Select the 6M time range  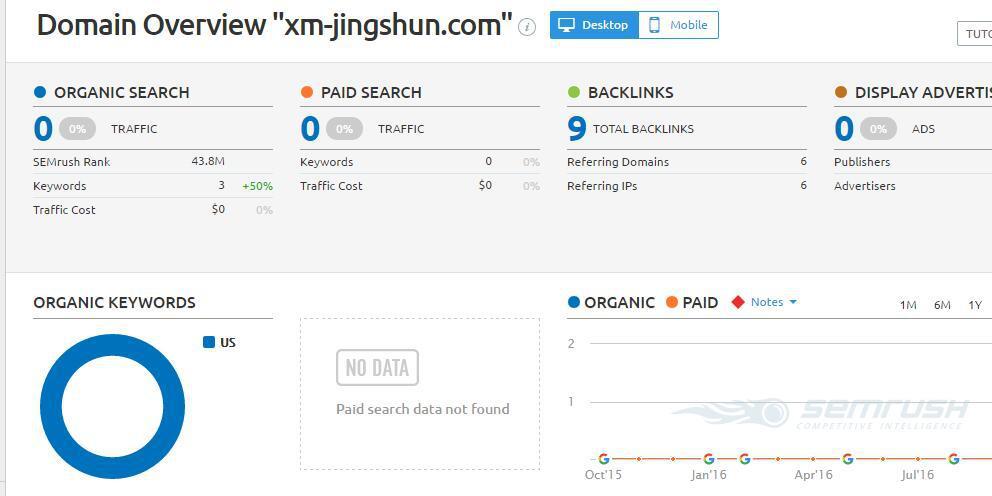[942, 305]
